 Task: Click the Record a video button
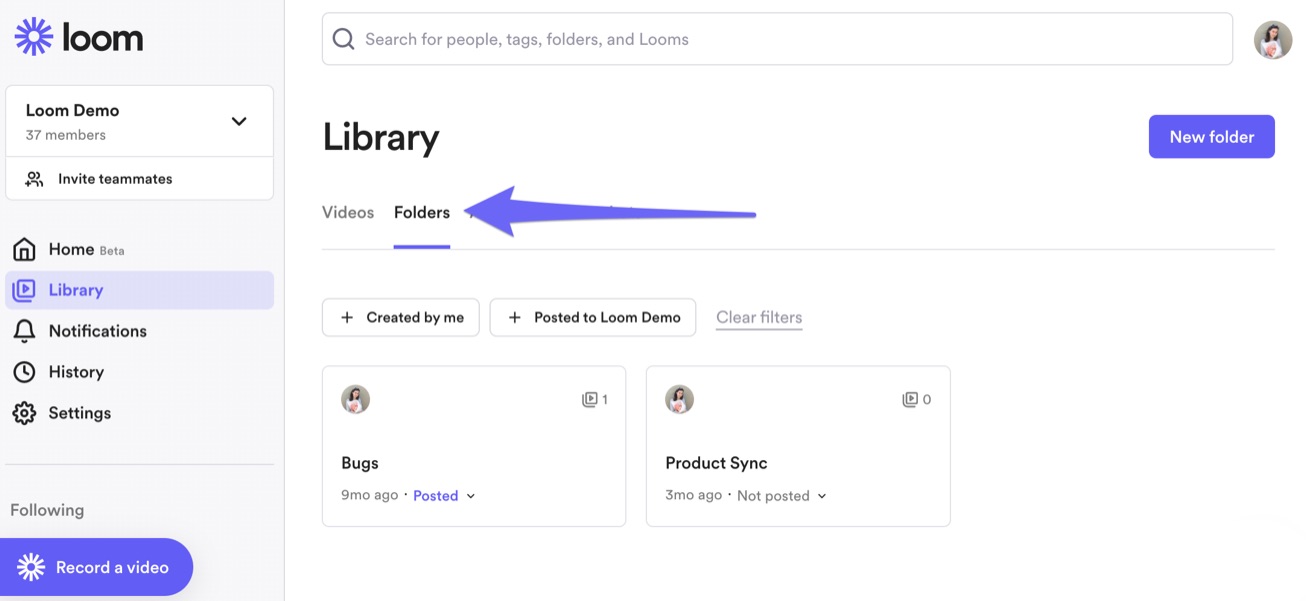(x=96, y=567)
